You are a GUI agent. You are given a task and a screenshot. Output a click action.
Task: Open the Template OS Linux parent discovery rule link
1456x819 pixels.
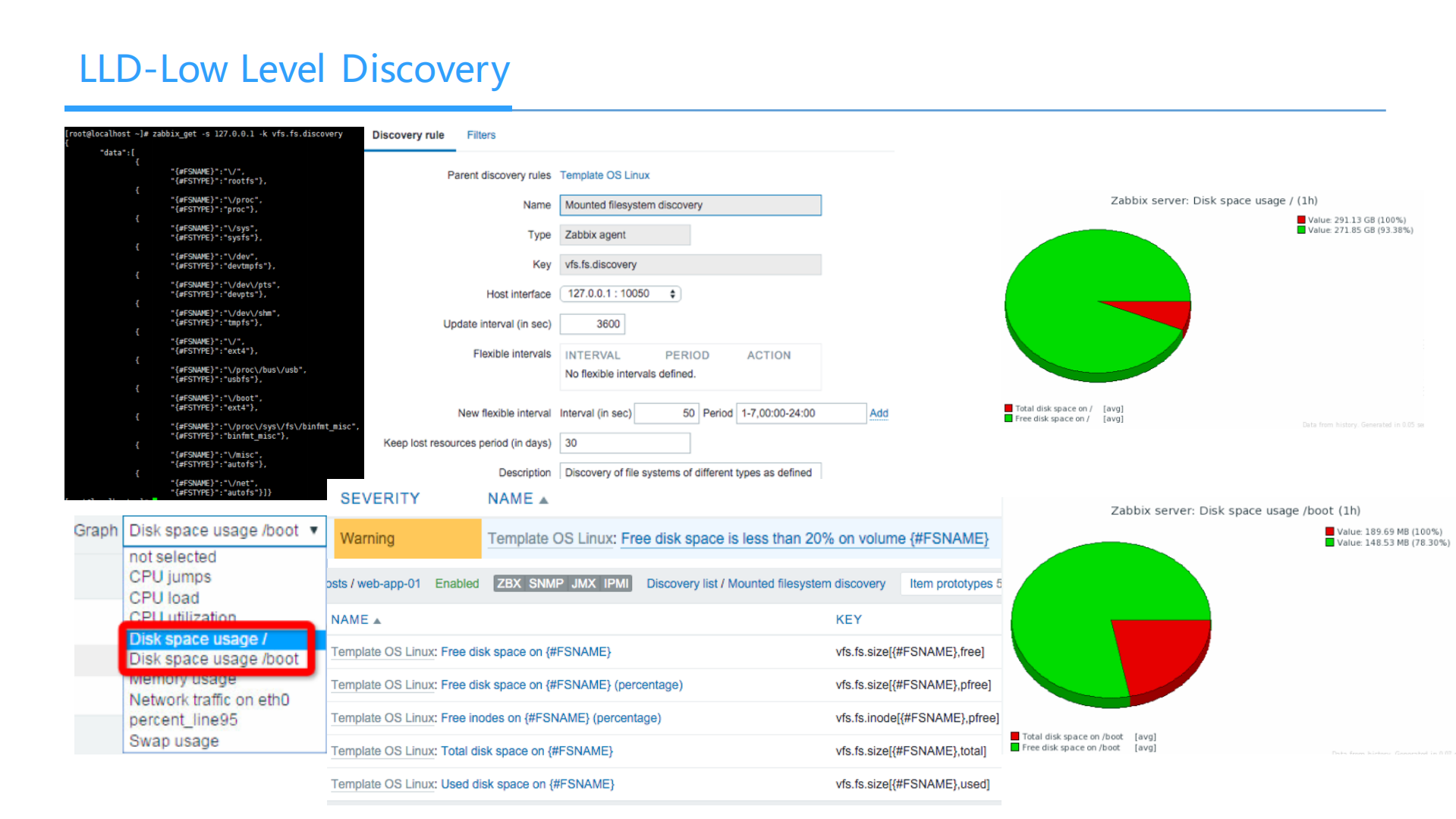tap(604, 175)
